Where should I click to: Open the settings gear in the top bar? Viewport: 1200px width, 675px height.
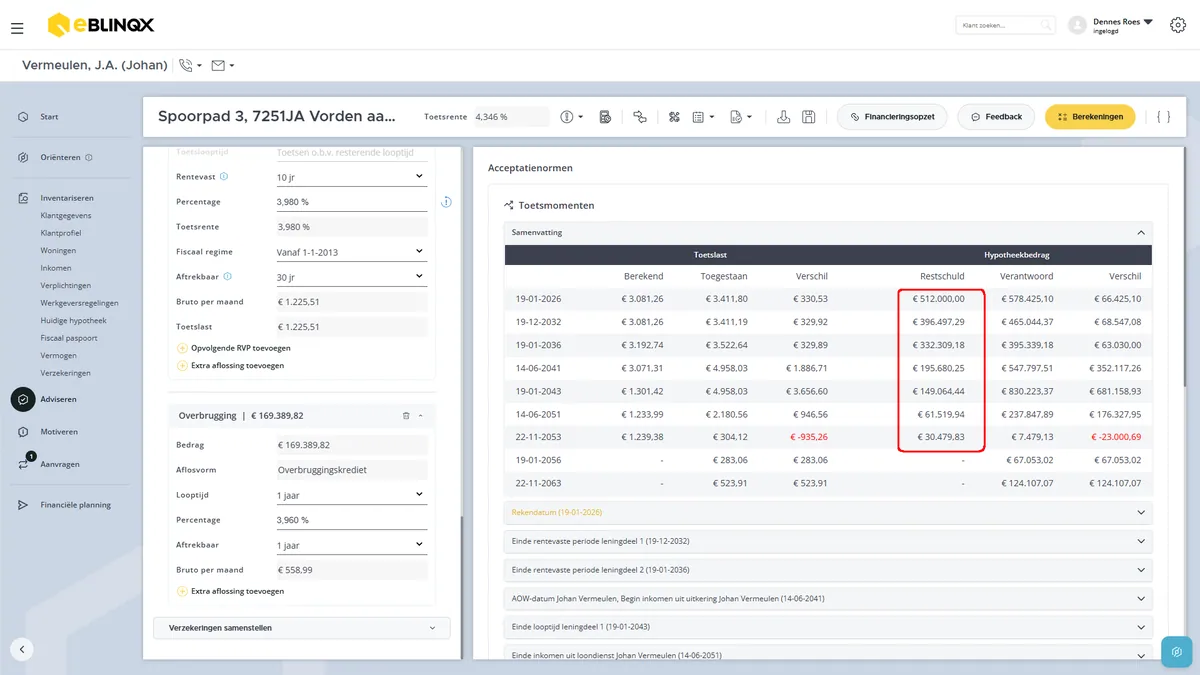(x=1177, y=25)
